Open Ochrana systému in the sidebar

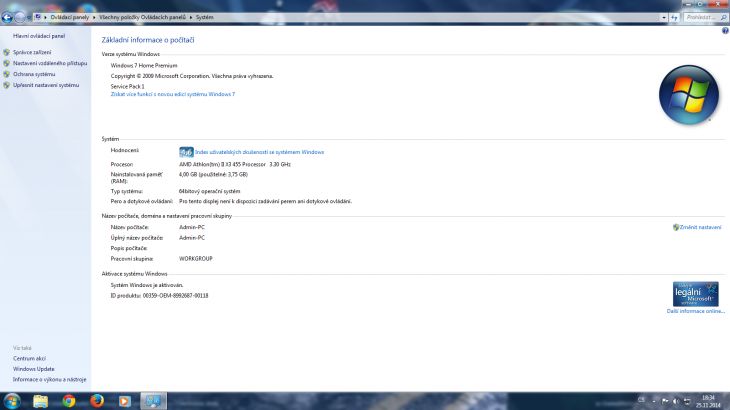click(34, 74)
